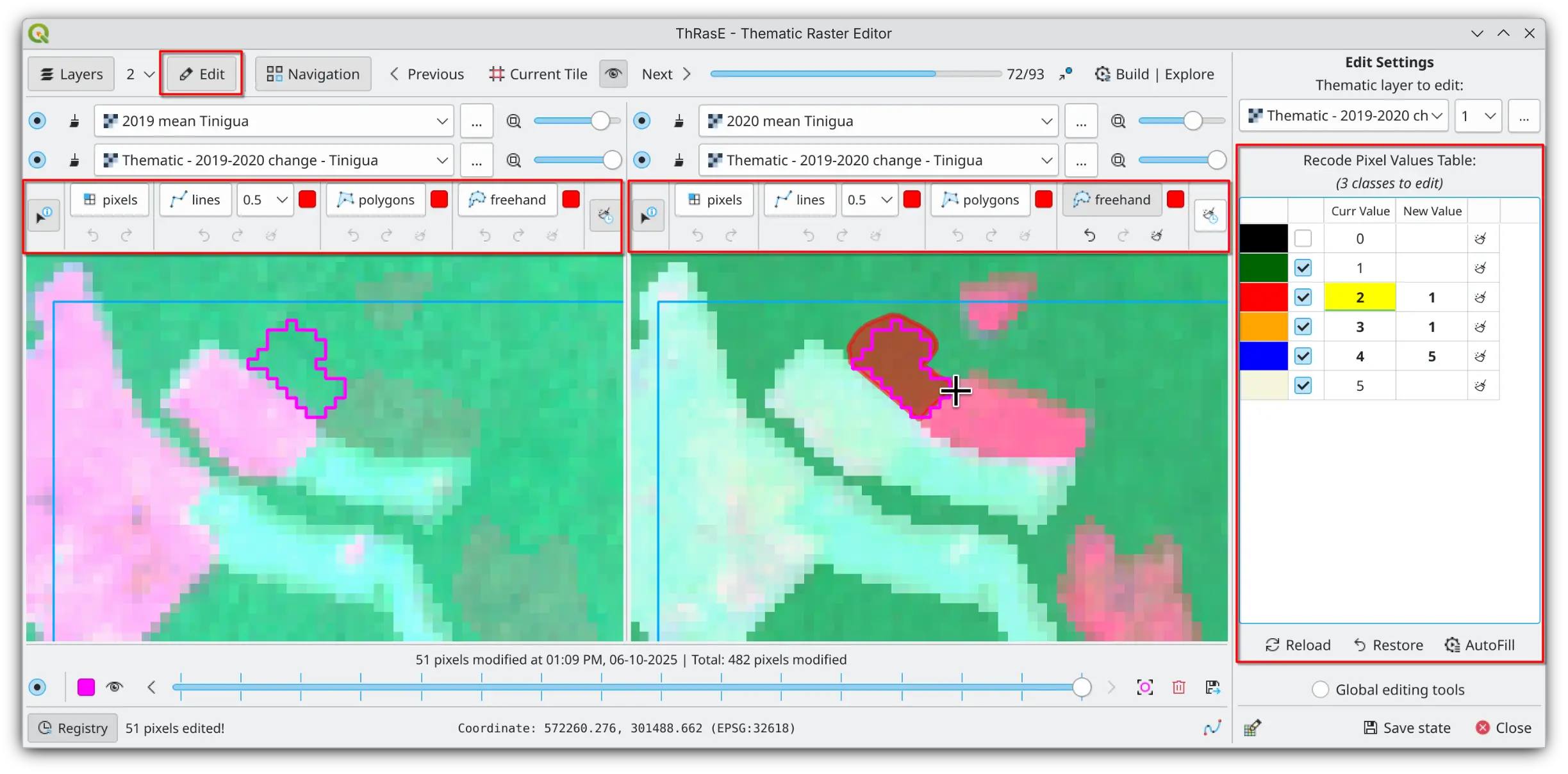The image size is (1568, 774).
Task: Toggle the Edit toolbar button
Action: pyautogui.click(x=201, y=74)
